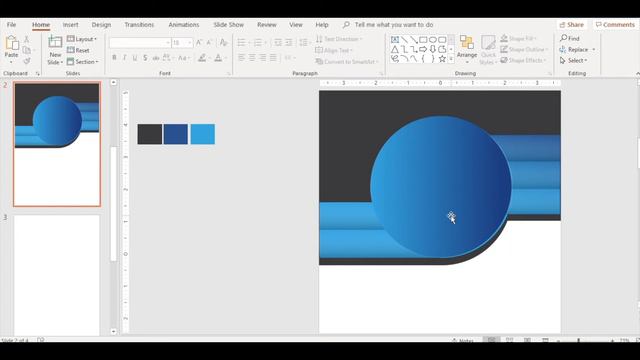Image resolution: width=640 pixels, height=360 pixels.
Task: Click the Reset slide button
Action: 78,50
